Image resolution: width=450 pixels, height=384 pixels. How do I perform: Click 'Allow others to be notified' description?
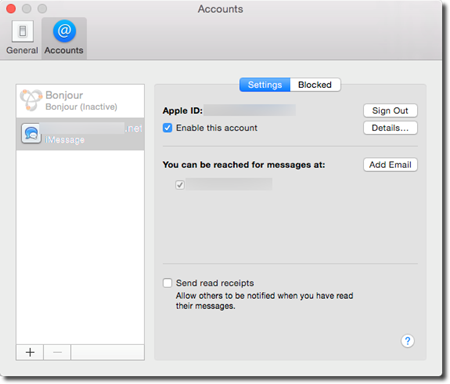264,301
